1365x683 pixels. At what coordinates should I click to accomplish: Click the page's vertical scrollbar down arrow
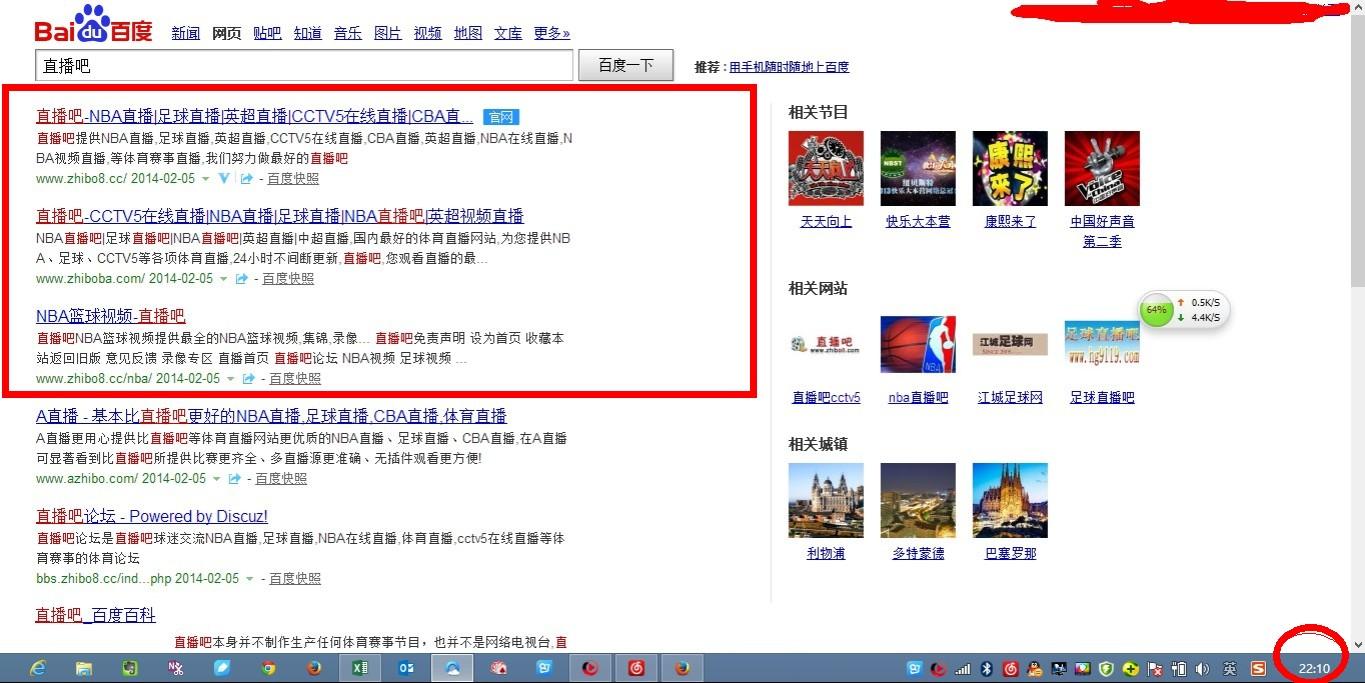tap(1357, 644)
